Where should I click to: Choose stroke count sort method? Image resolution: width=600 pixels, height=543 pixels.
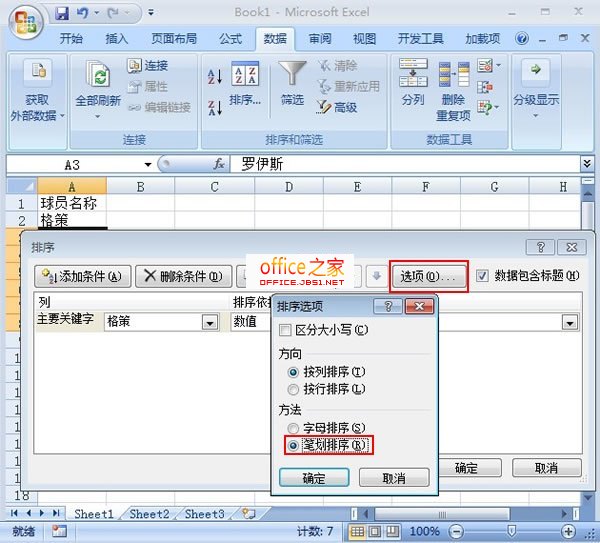point(293,445)
